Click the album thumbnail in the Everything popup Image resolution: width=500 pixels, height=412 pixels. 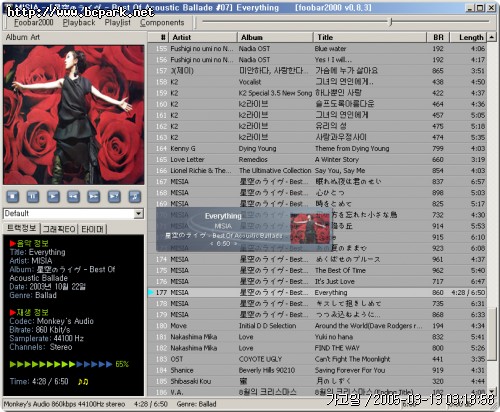tap(310, 229)
